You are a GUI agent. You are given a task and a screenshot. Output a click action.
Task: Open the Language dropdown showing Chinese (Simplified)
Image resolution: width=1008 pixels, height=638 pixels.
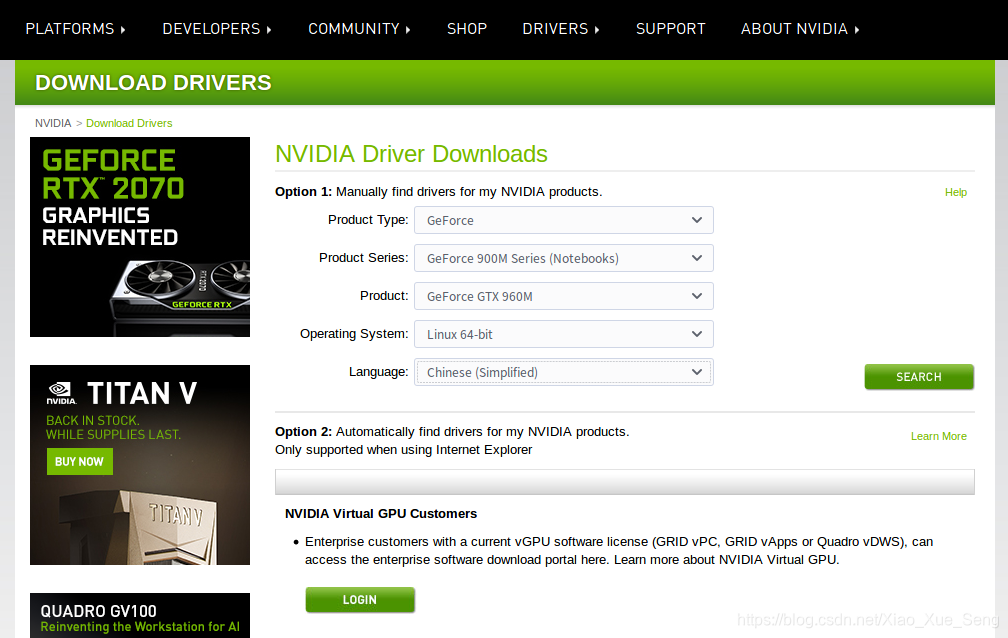564,372
